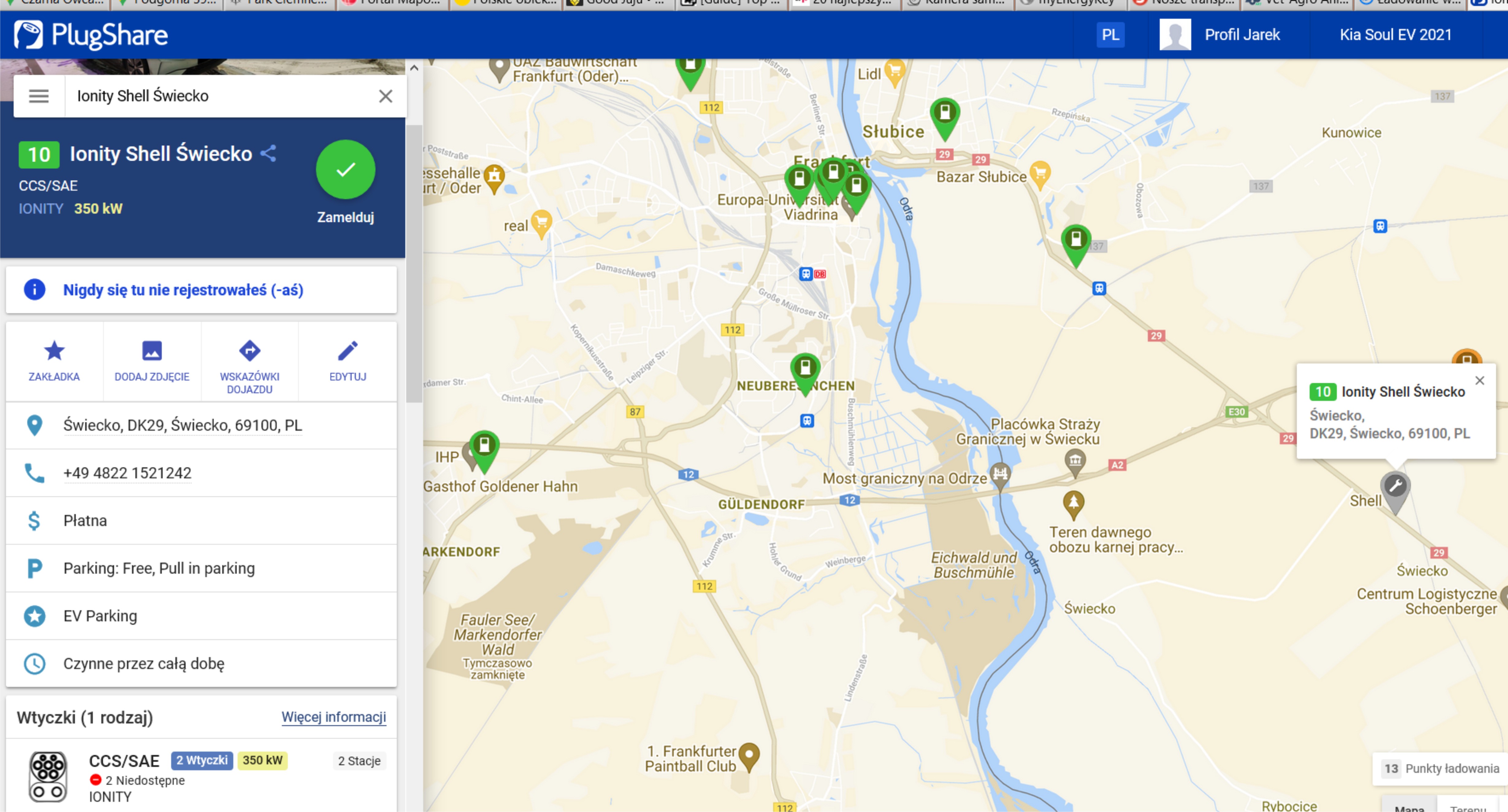Click the 2 Wtyczki badge
The height and width of the screenshot is (812, 1508).
tap(202, 760)
